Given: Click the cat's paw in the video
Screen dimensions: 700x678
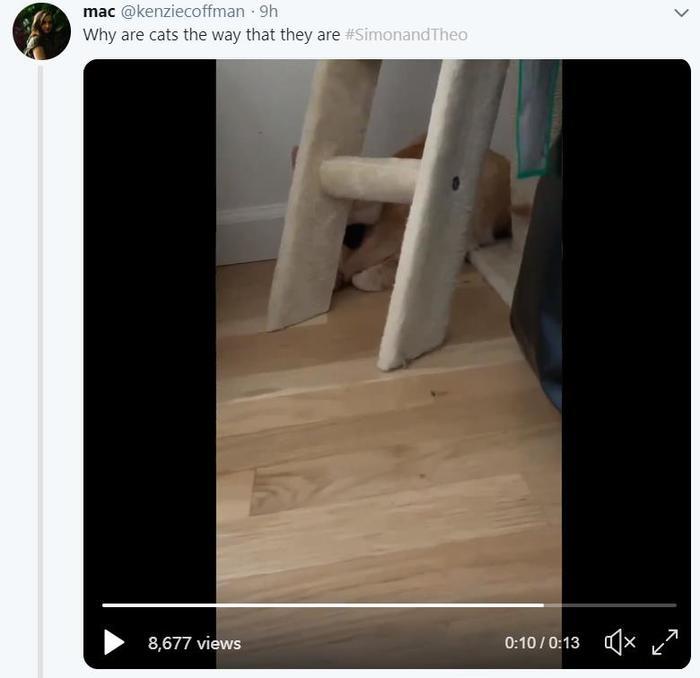Looking at the screenshot, I should [x=372, y=278].
